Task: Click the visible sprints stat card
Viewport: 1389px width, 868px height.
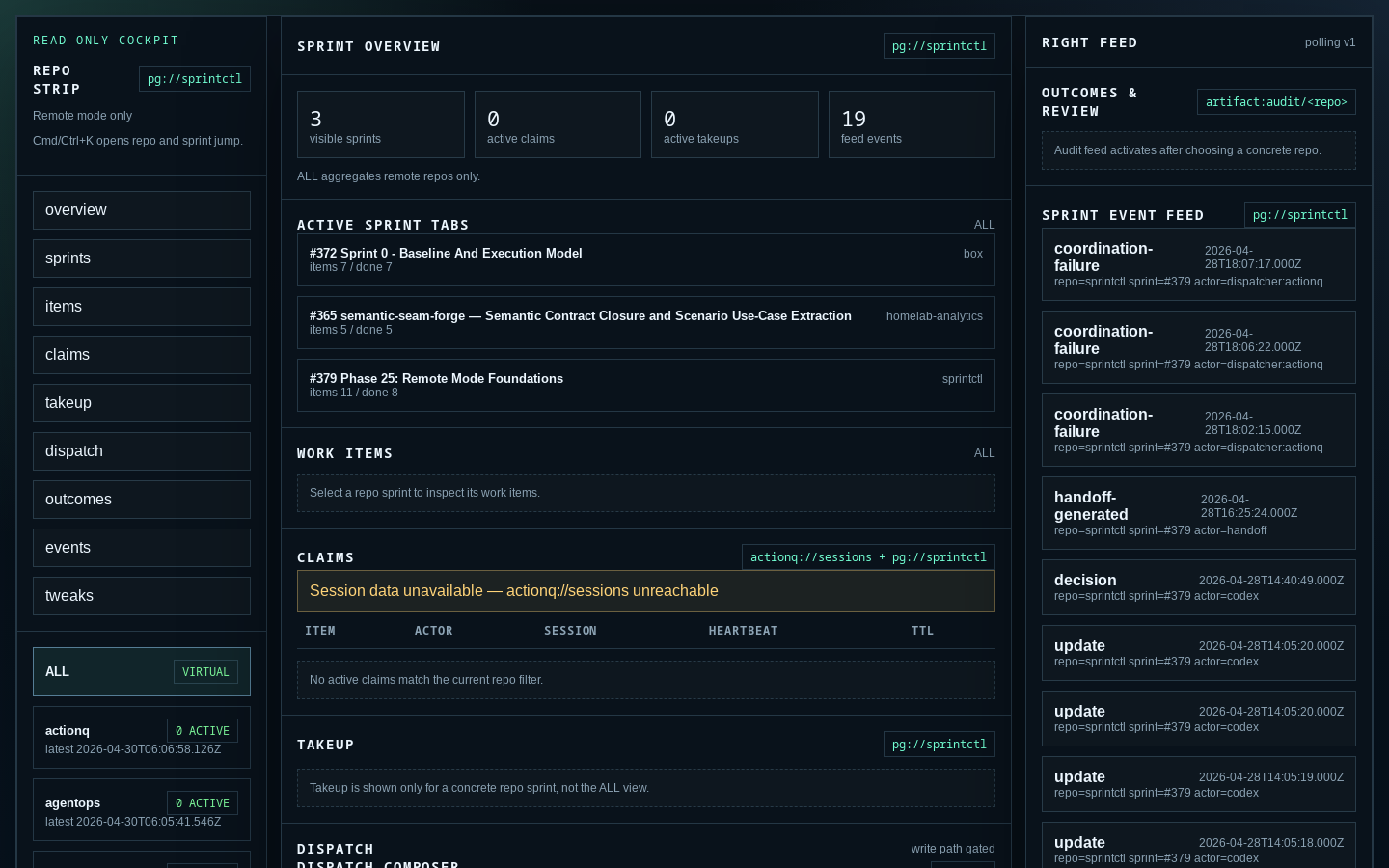Action: [x=381, y=124]
